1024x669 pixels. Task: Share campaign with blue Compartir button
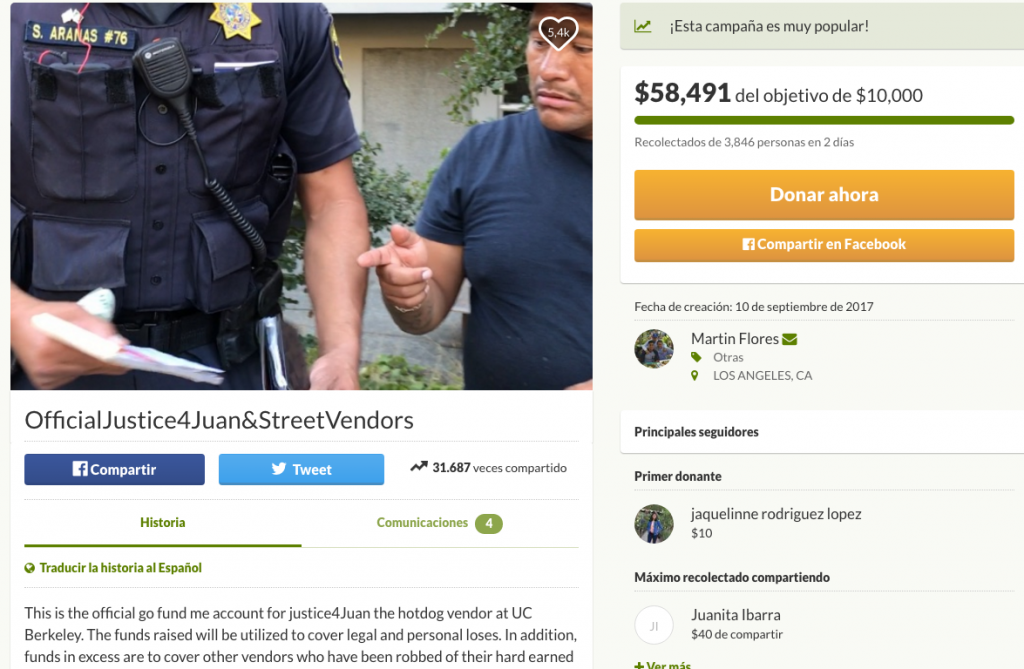pos(114,469)
